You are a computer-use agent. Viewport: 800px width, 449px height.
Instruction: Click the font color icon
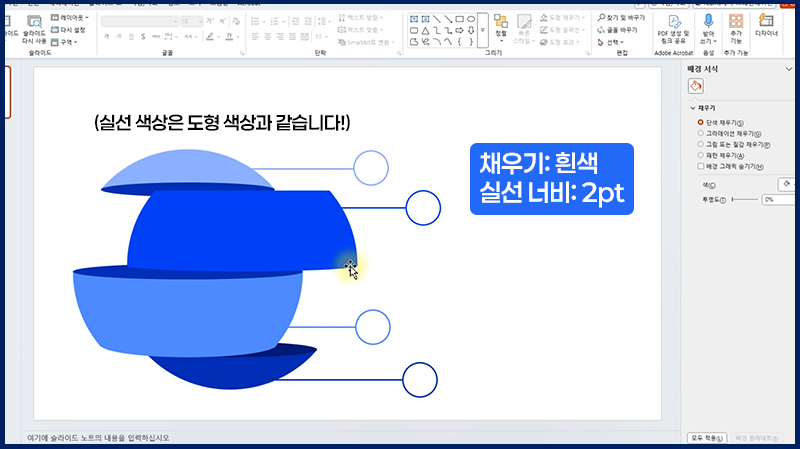[x=229, y=37]
